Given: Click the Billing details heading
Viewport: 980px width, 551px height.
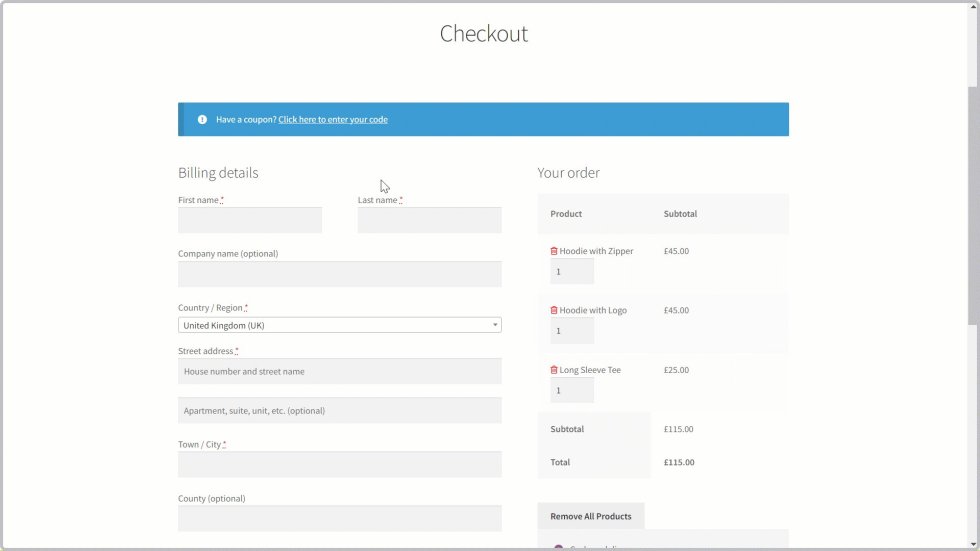Looking at the screenshot, I should 218,173.
